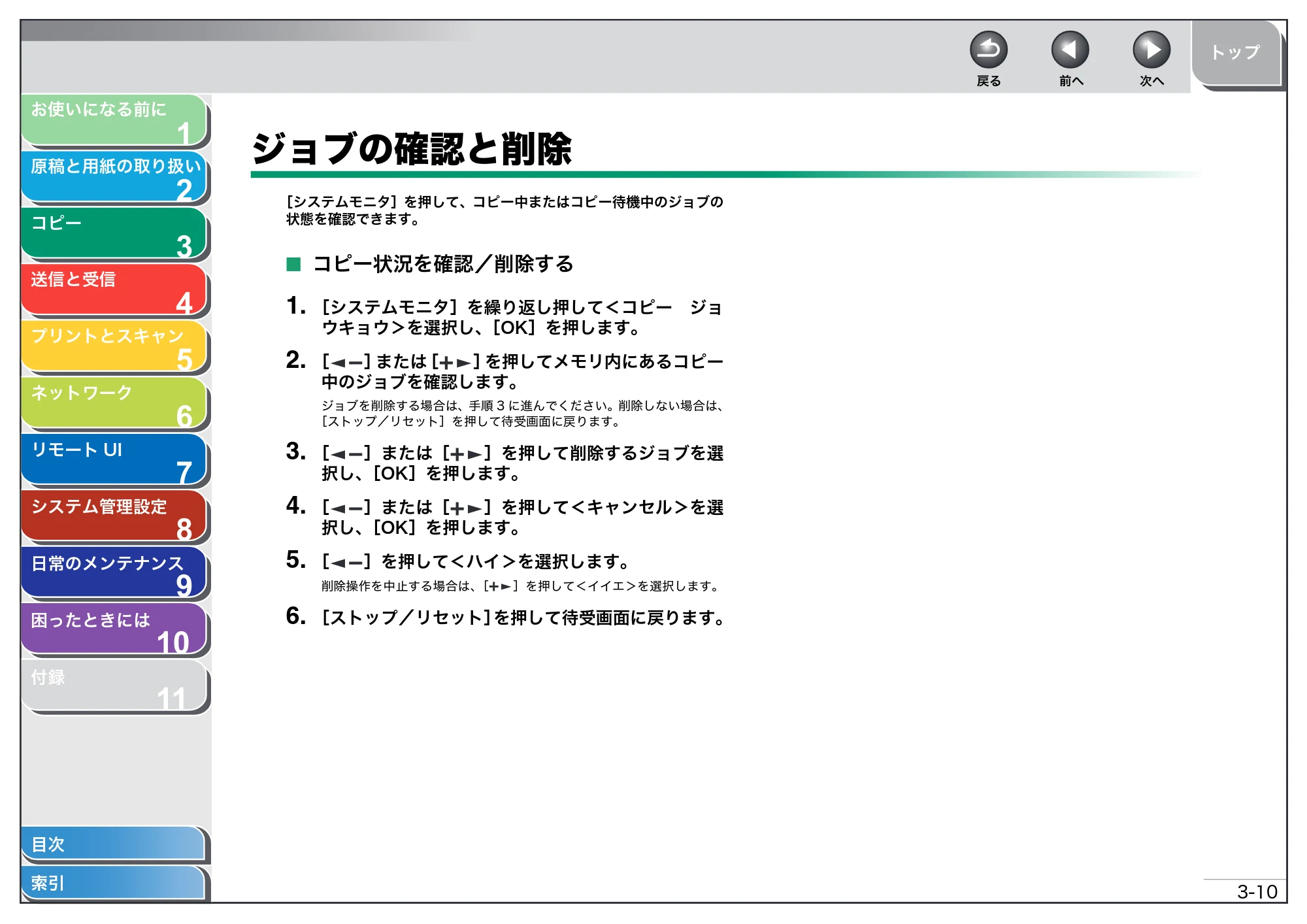
Task: Click the page number 3-10
Action: point(1257,892)
